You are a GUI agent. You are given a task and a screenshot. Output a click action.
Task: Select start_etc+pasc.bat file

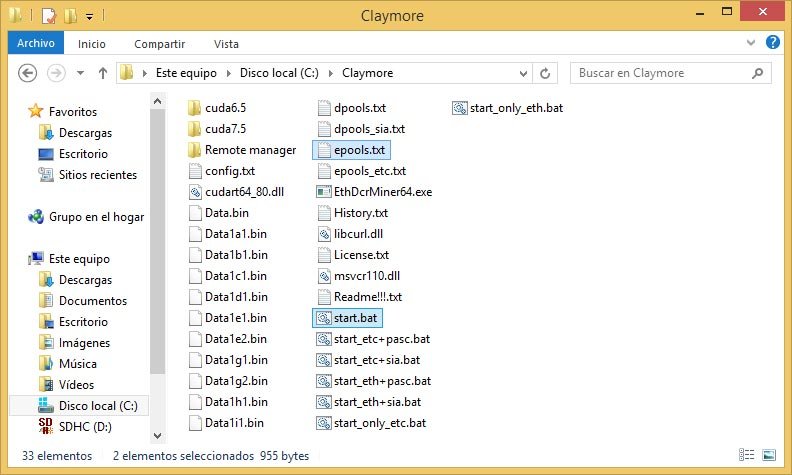tap(374, 340)
